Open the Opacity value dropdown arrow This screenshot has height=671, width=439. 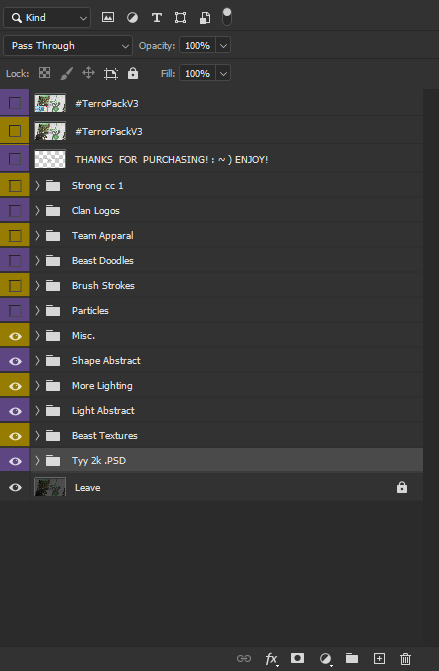pyautogui.click(x=223, y=46)
